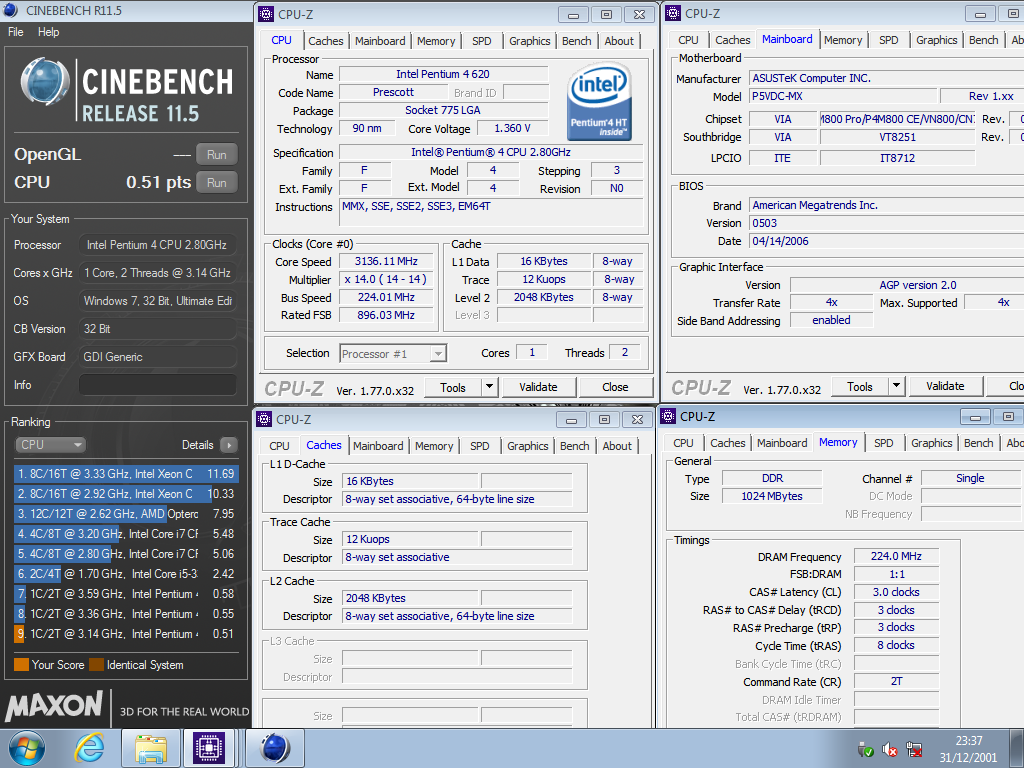Click Validate in the CPU window

pyautogui.click(x=538, y=387)
